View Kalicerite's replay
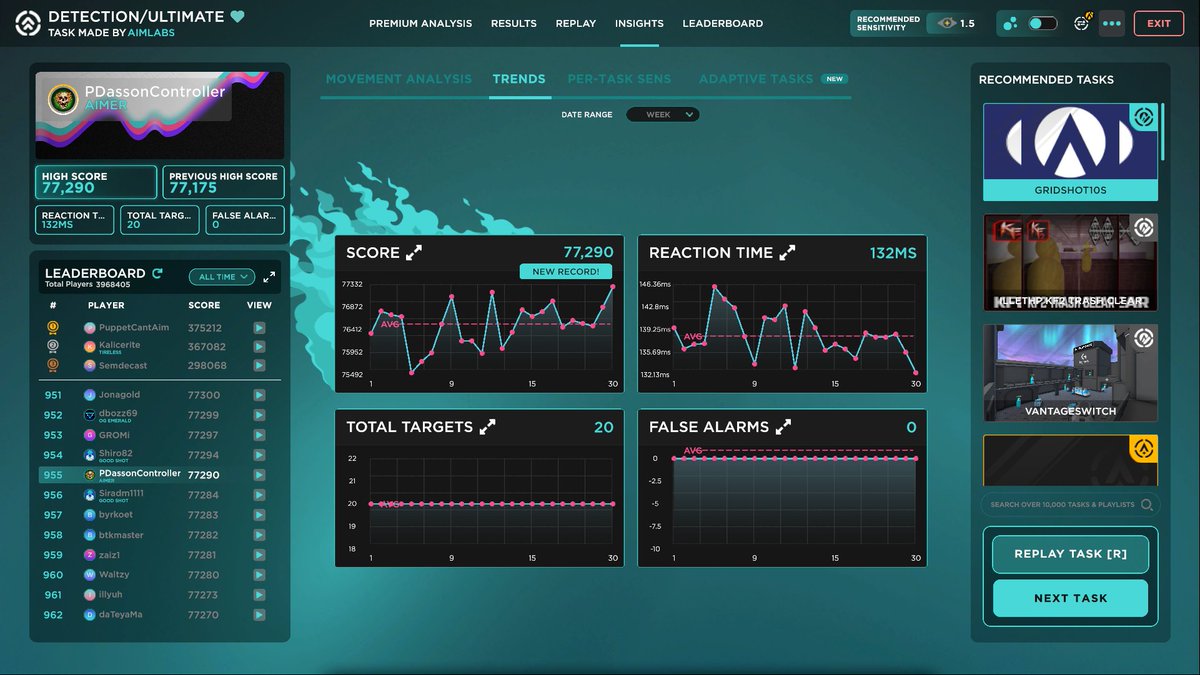Image resolution: width=1200 pixels, height=675 pixels. point(259,346)
